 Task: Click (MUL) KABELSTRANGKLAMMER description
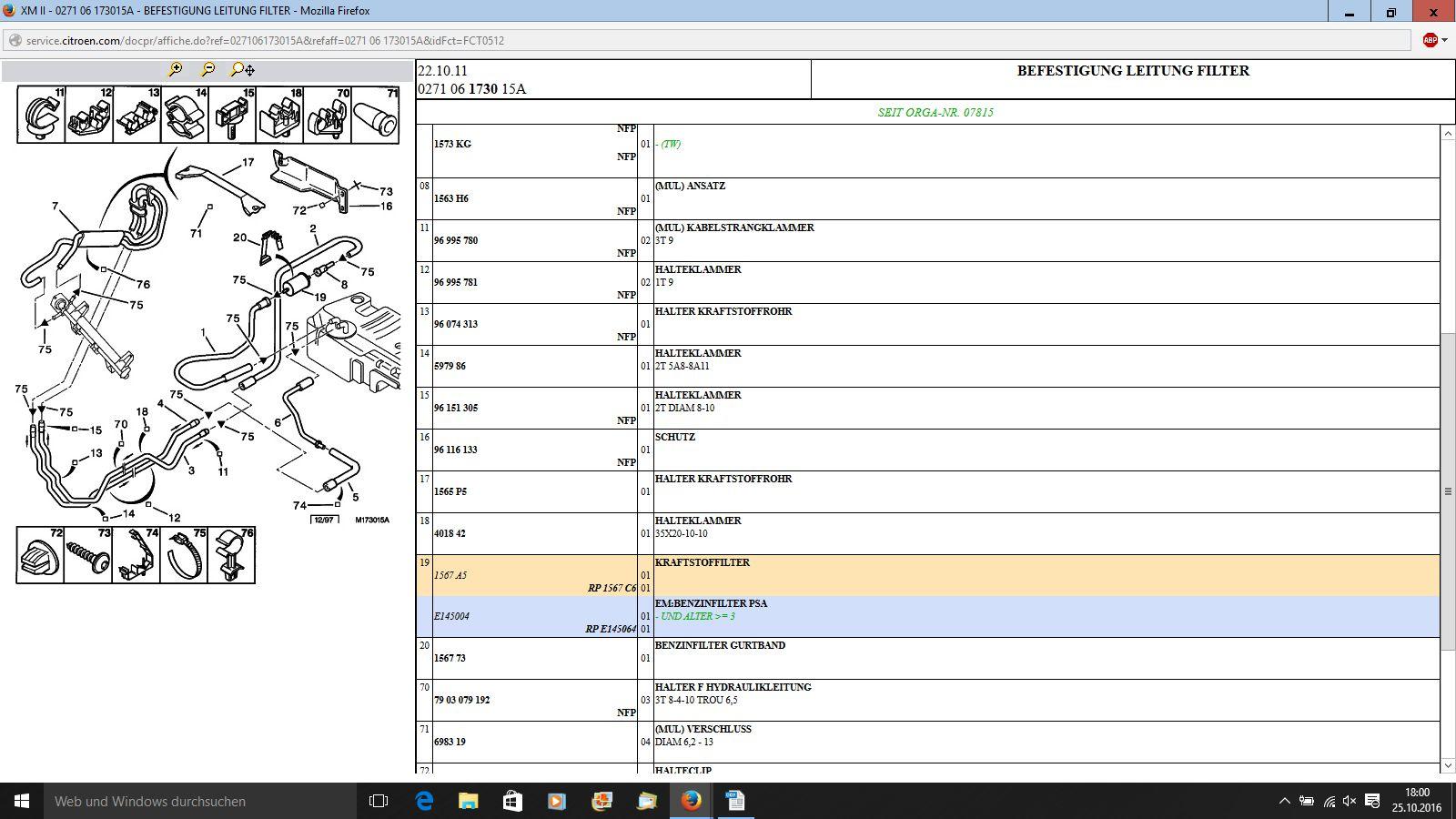(734, 227)
